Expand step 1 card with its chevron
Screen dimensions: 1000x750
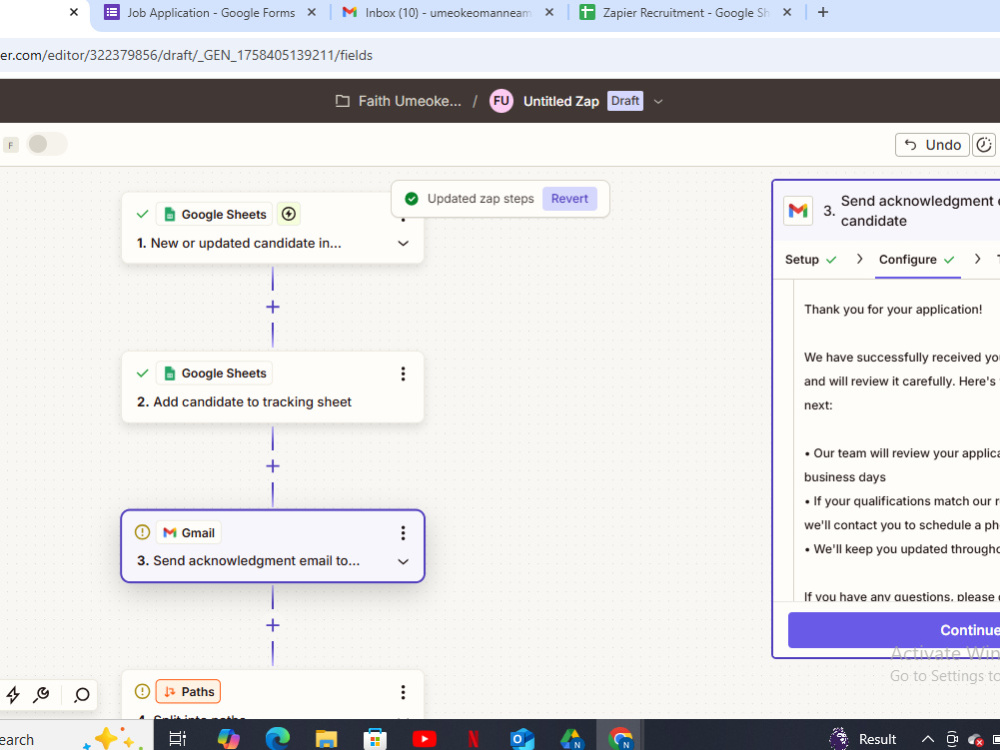click(x=403, y=244)
